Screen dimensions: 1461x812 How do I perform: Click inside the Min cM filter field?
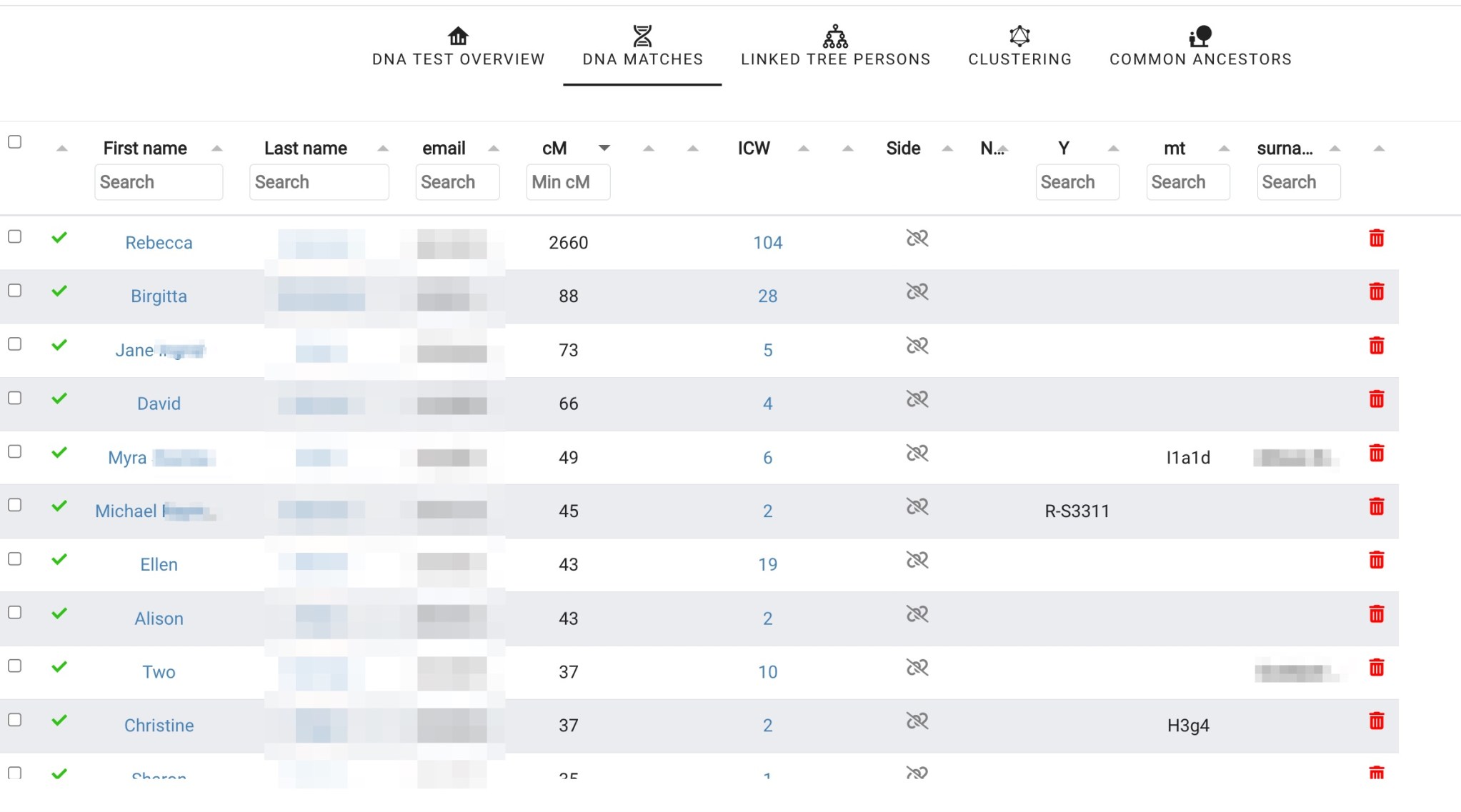[x=567, y=182]
